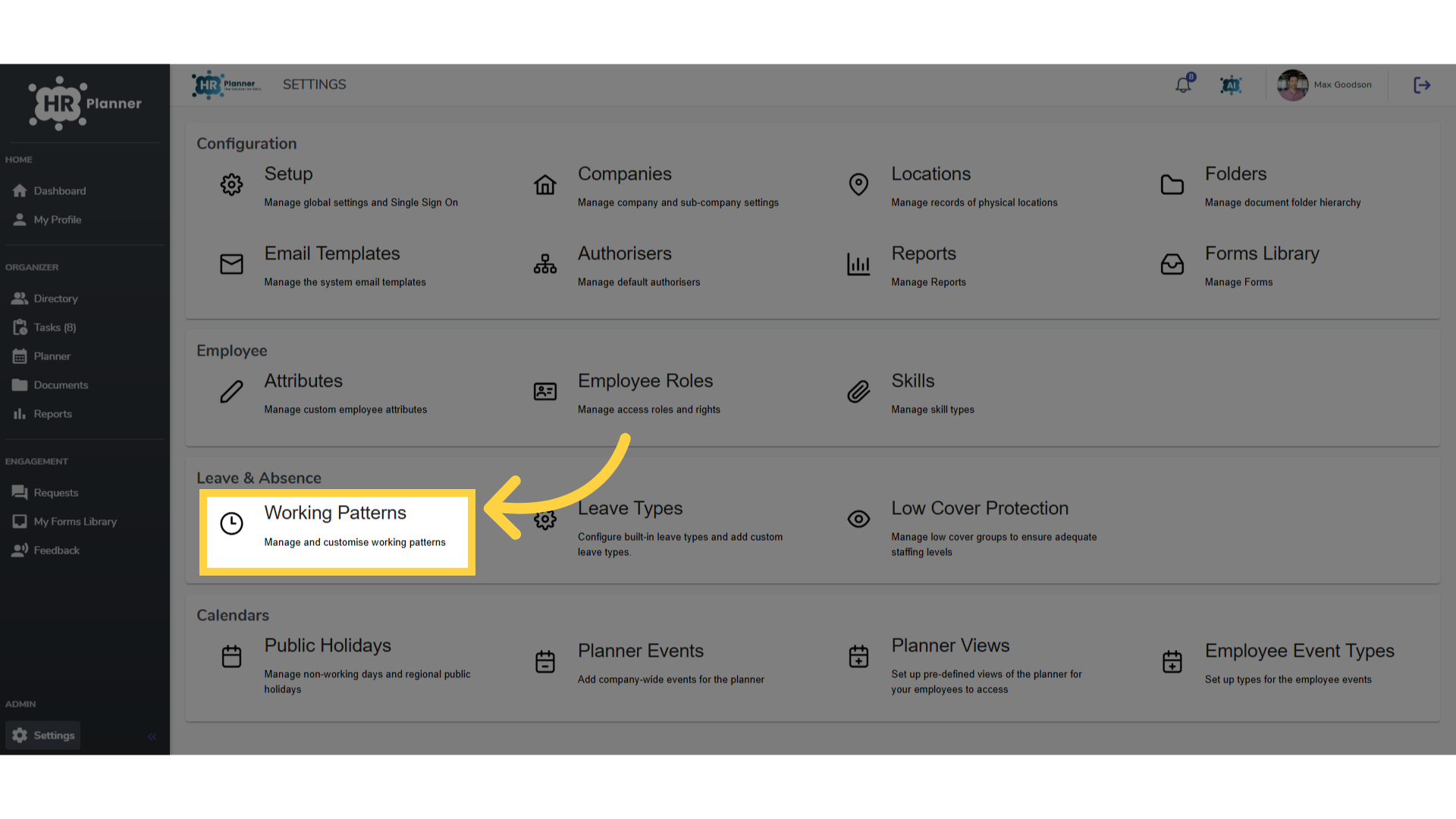Click the Employee Roles ID card icon

tap(545, 391)
